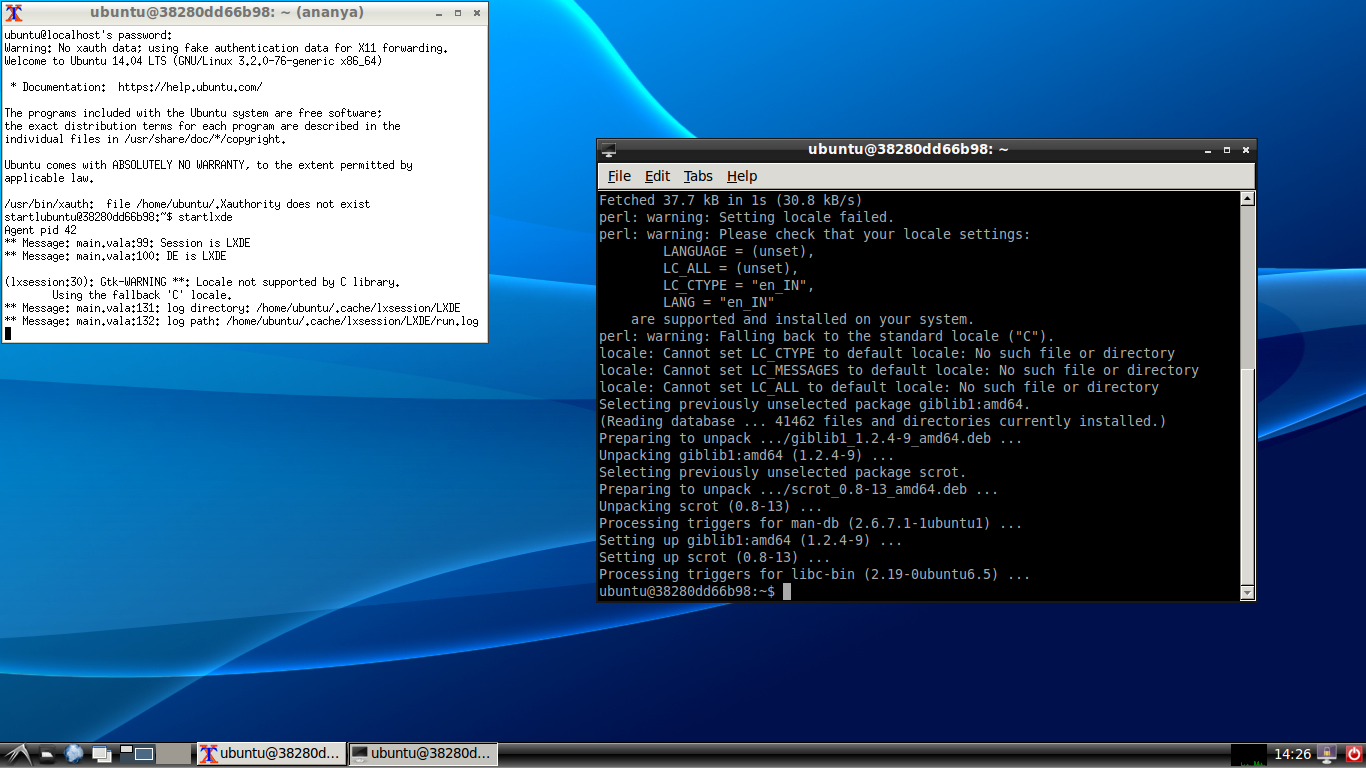Click the "Processing triggers for man-db" line
Viewport: 1366px width, 768px height.
coord(810,523)
